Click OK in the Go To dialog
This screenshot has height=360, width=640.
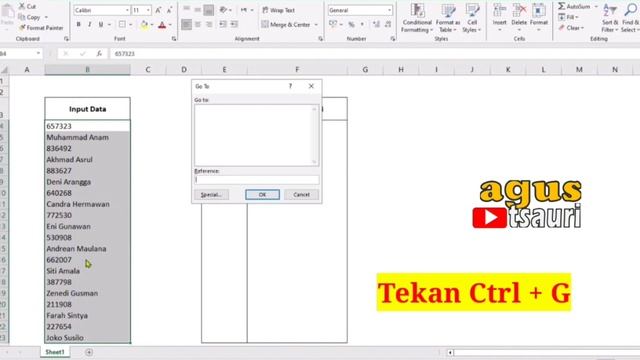(x=262, y=195)
